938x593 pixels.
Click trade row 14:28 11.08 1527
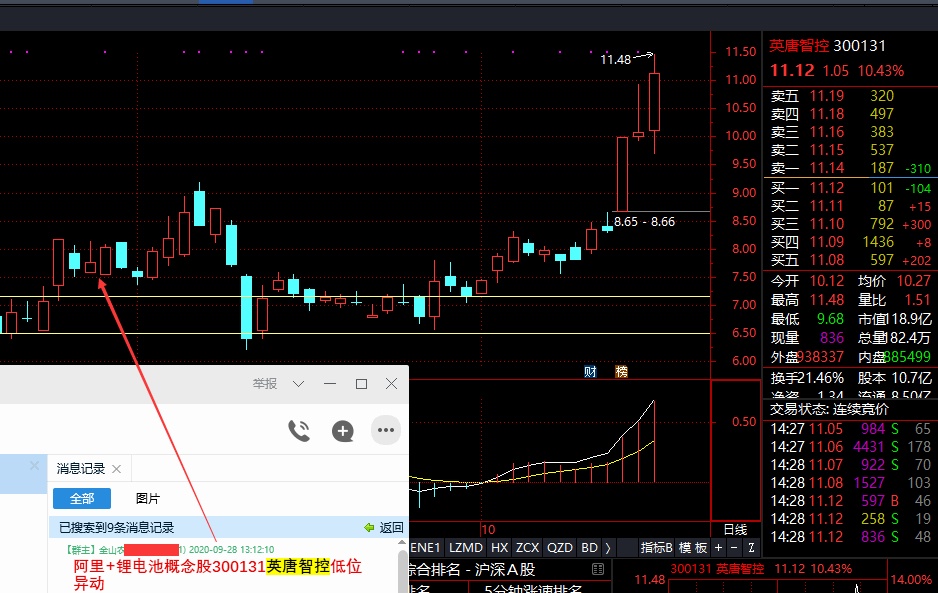[x=851, y=483]
